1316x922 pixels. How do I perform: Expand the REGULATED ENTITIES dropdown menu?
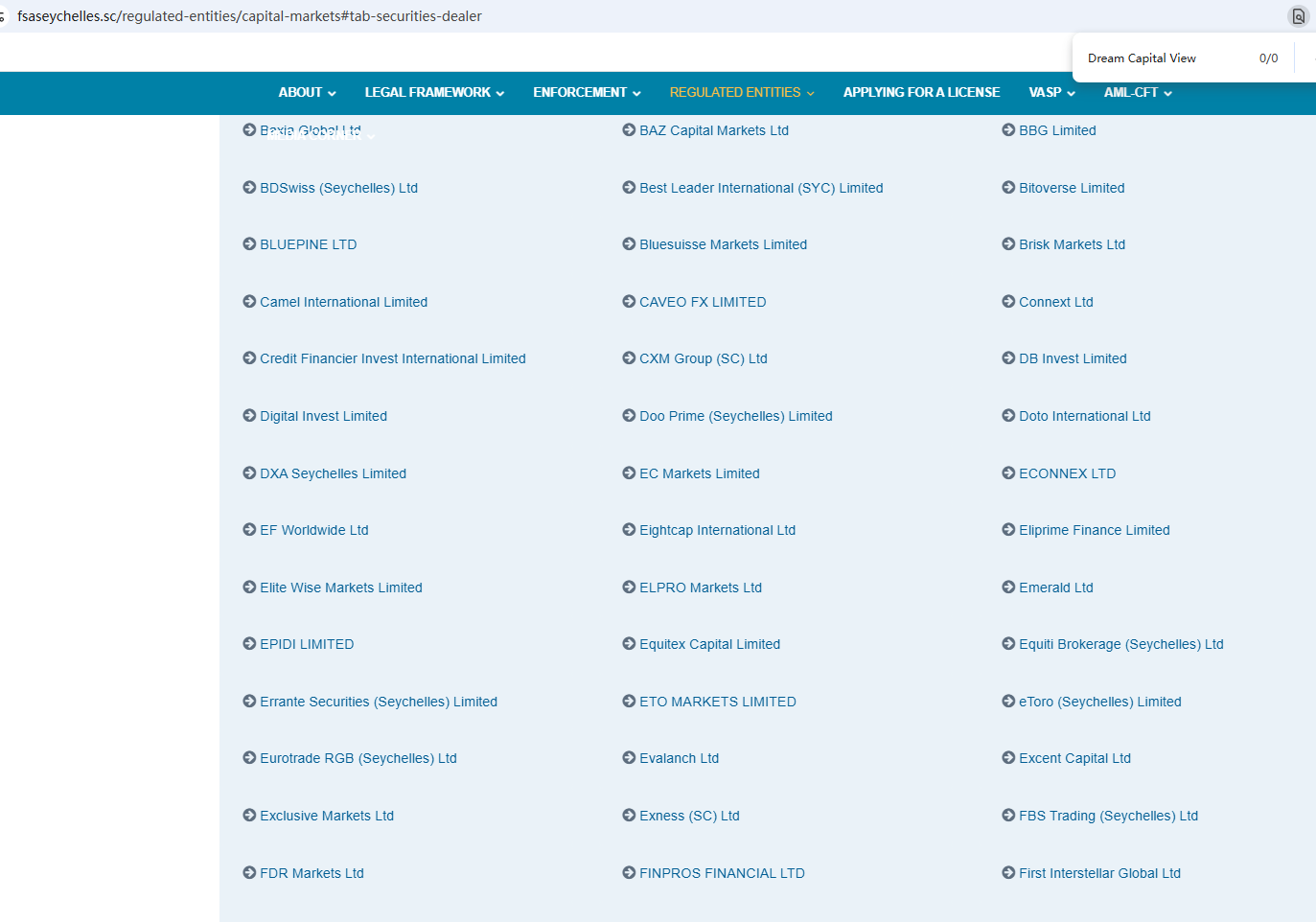742,93
